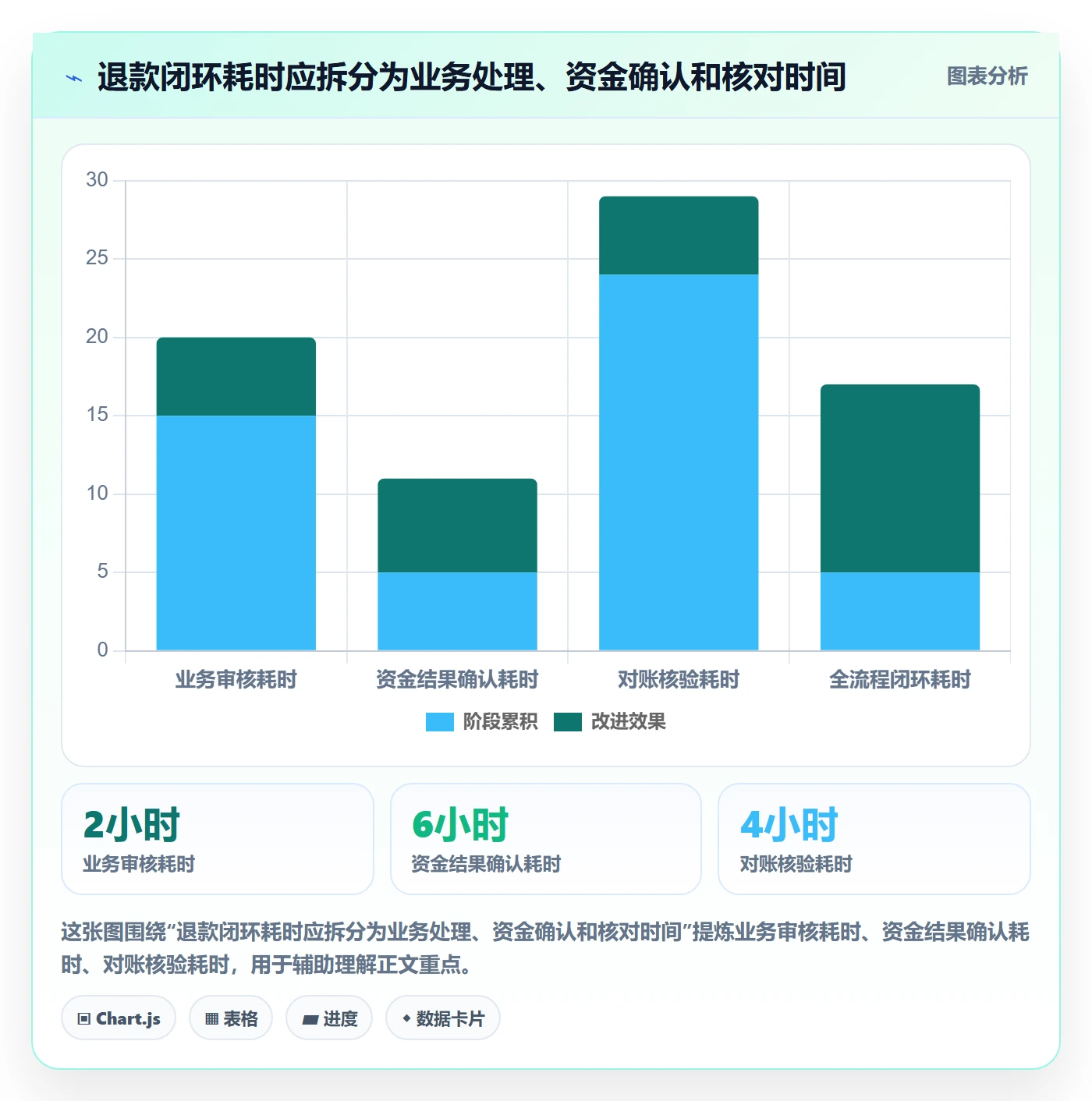Click the 4小时 value in the stat card
The image size is (1092, 1101).
coord(789,825)
